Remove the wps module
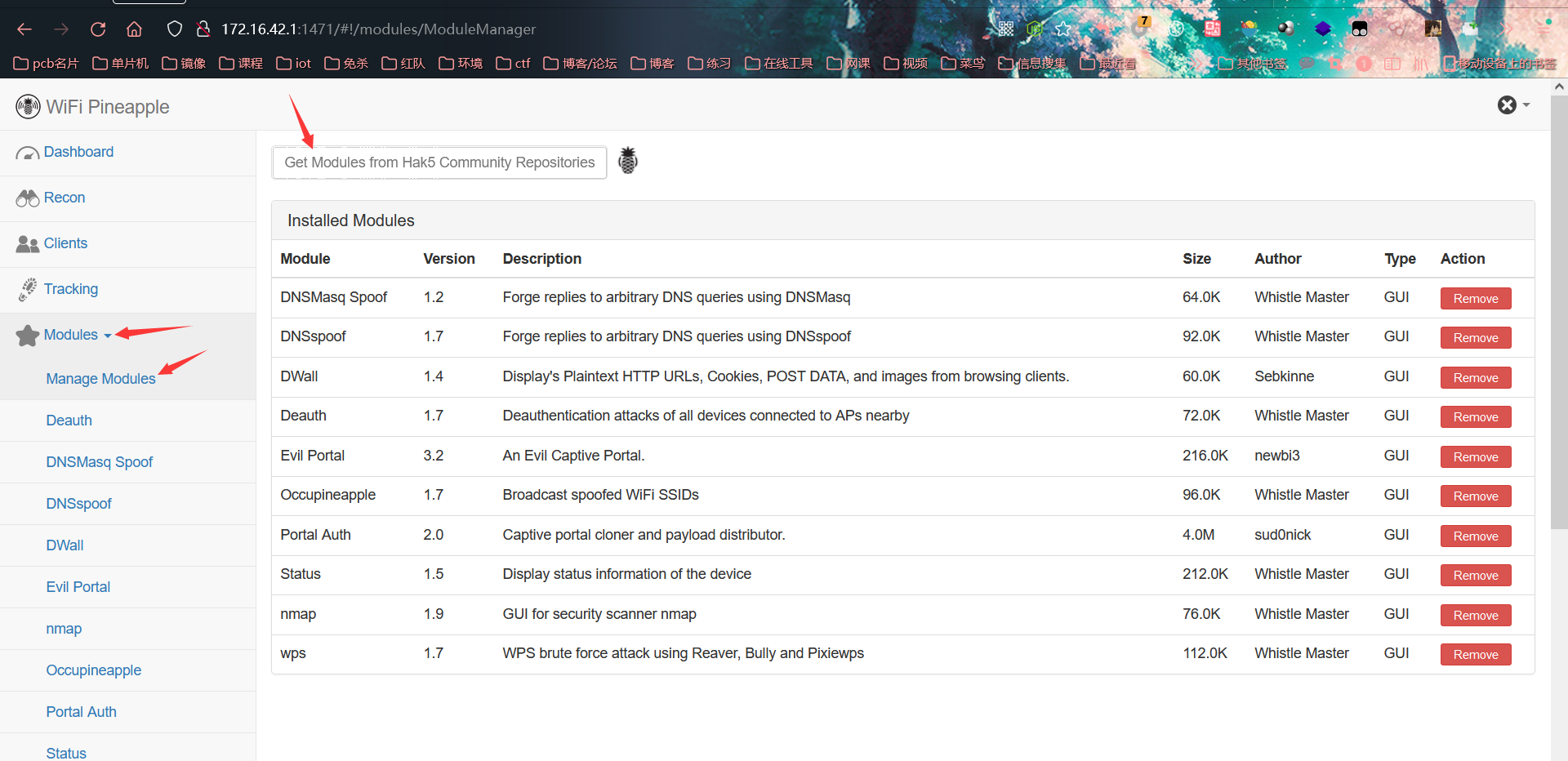Image resolution: width=1568 pixels, height=761 pixels. [x=1475, y=655]
